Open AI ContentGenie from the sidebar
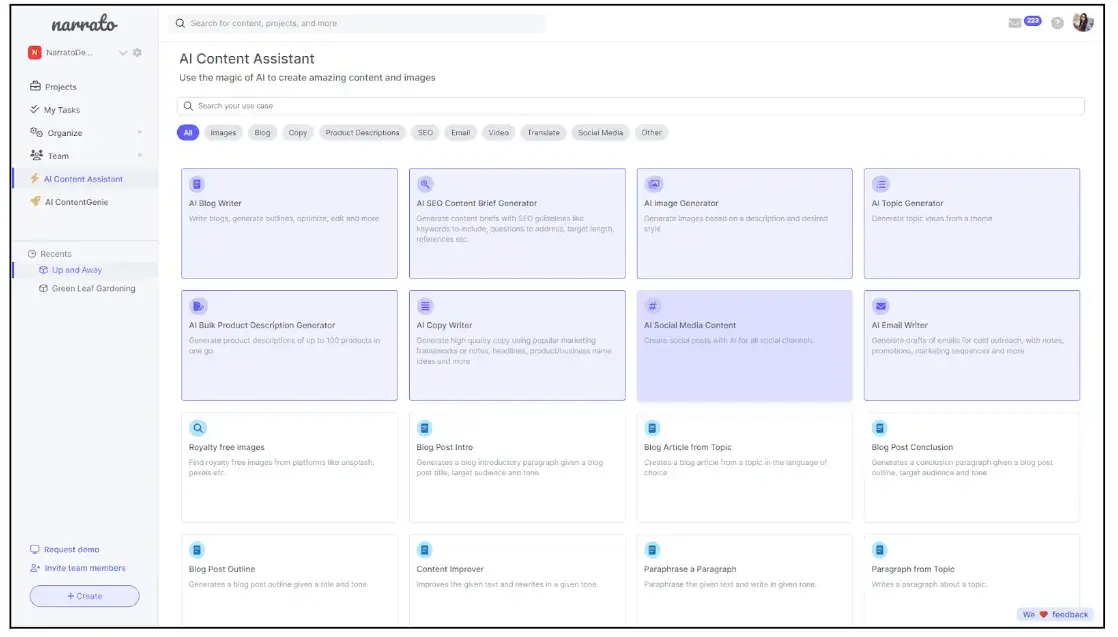1118x637 pixels. 76,202
